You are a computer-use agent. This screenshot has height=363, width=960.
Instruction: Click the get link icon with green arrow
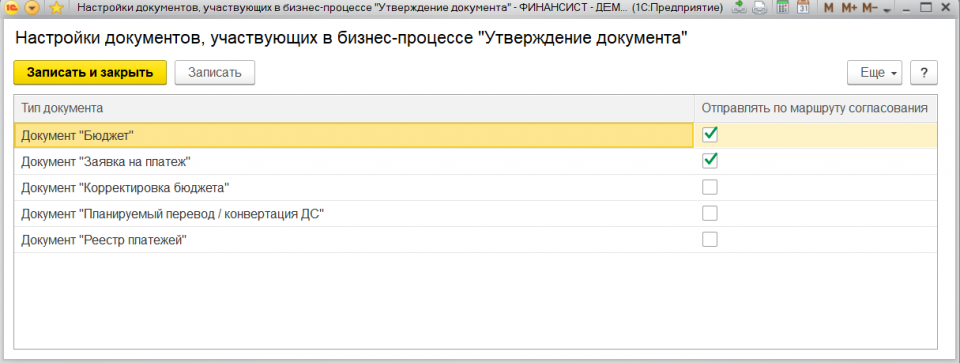point(739,8)
